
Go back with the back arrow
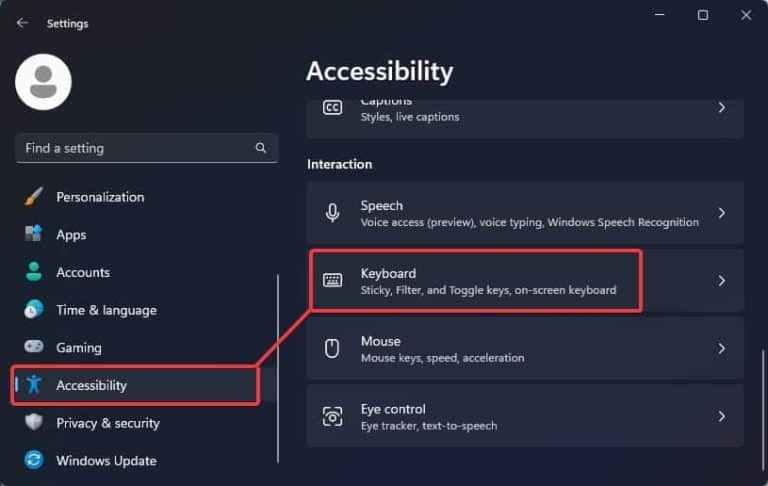pyautogui.click(x=22, y=23)
